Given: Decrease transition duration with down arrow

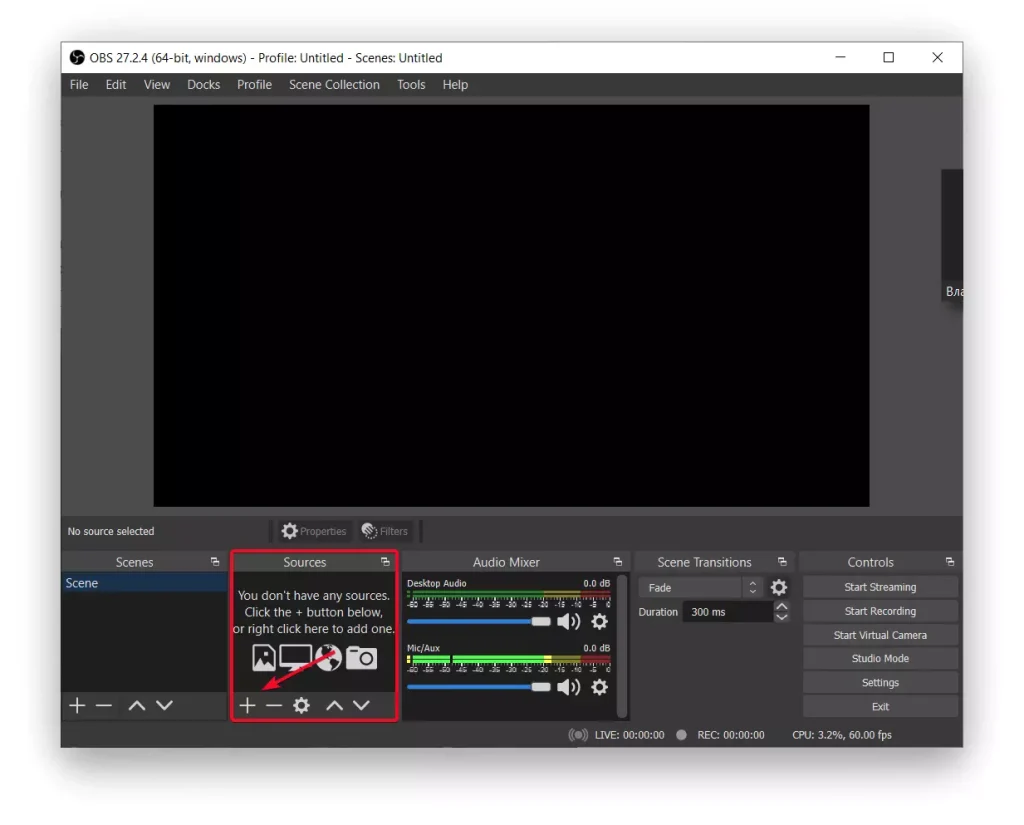Looking at the screenshot, I should pos(781,617).
